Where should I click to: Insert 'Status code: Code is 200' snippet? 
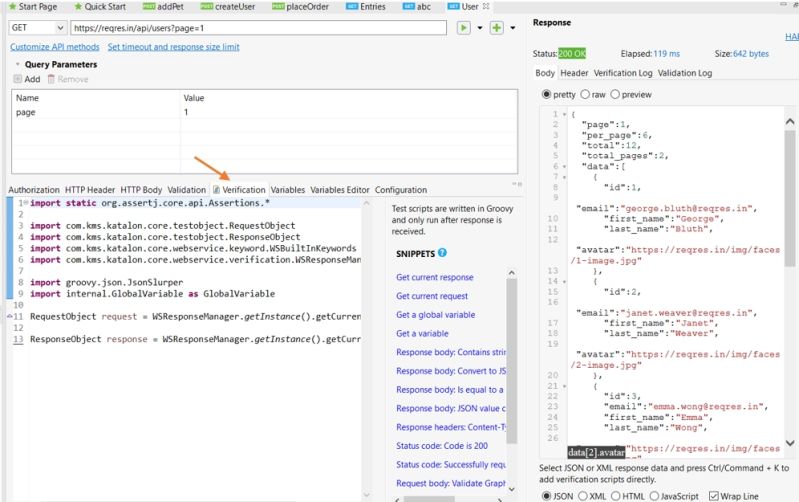pyautogui.click(x=442, y=446)
